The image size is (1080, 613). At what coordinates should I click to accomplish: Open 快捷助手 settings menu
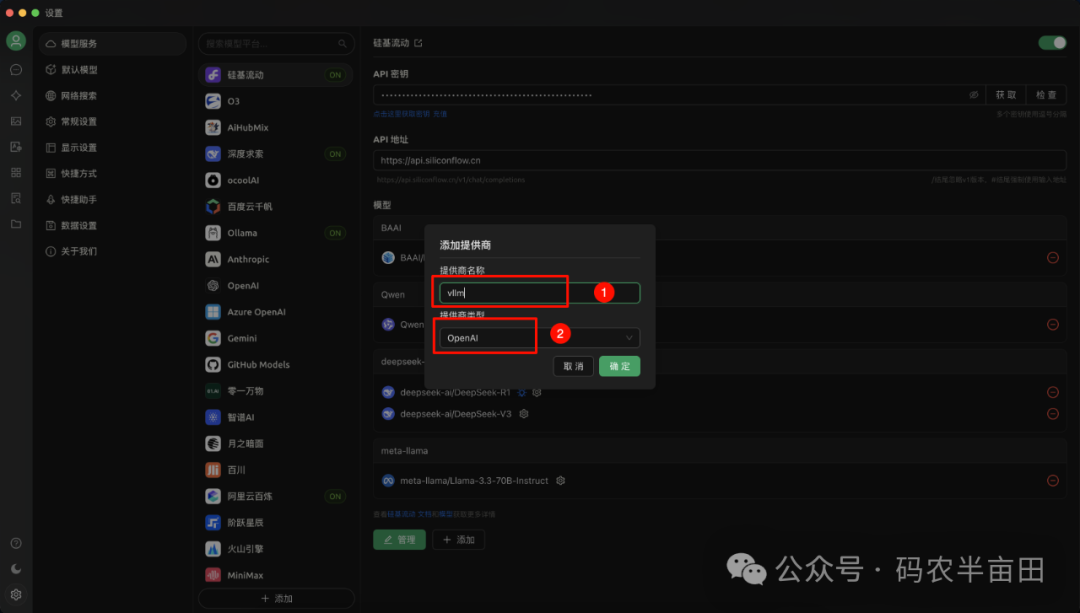(112, 200)
